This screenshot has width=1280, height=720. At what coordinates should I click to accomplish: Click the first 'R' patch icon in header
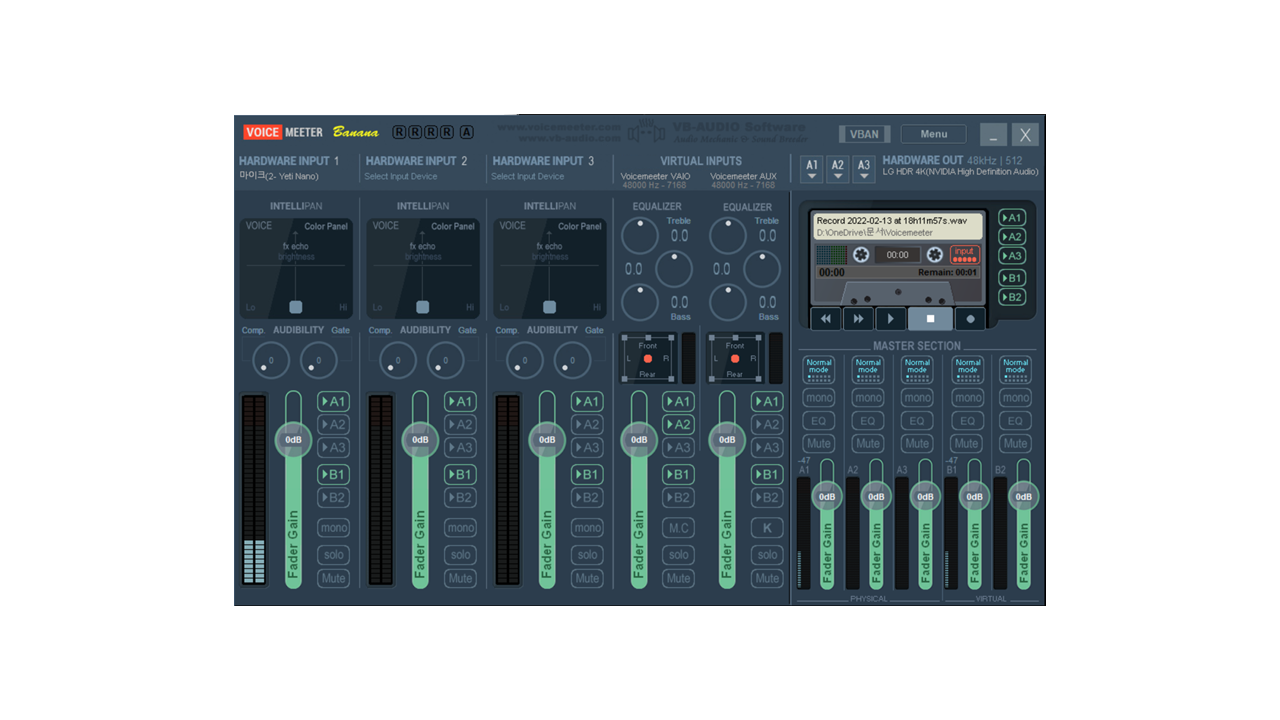pos(400,132)
